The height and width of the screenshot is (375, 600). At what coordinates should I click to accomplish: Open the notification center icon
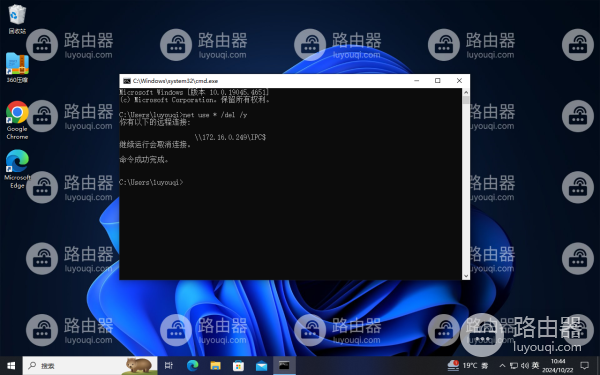tap(584, 366)
